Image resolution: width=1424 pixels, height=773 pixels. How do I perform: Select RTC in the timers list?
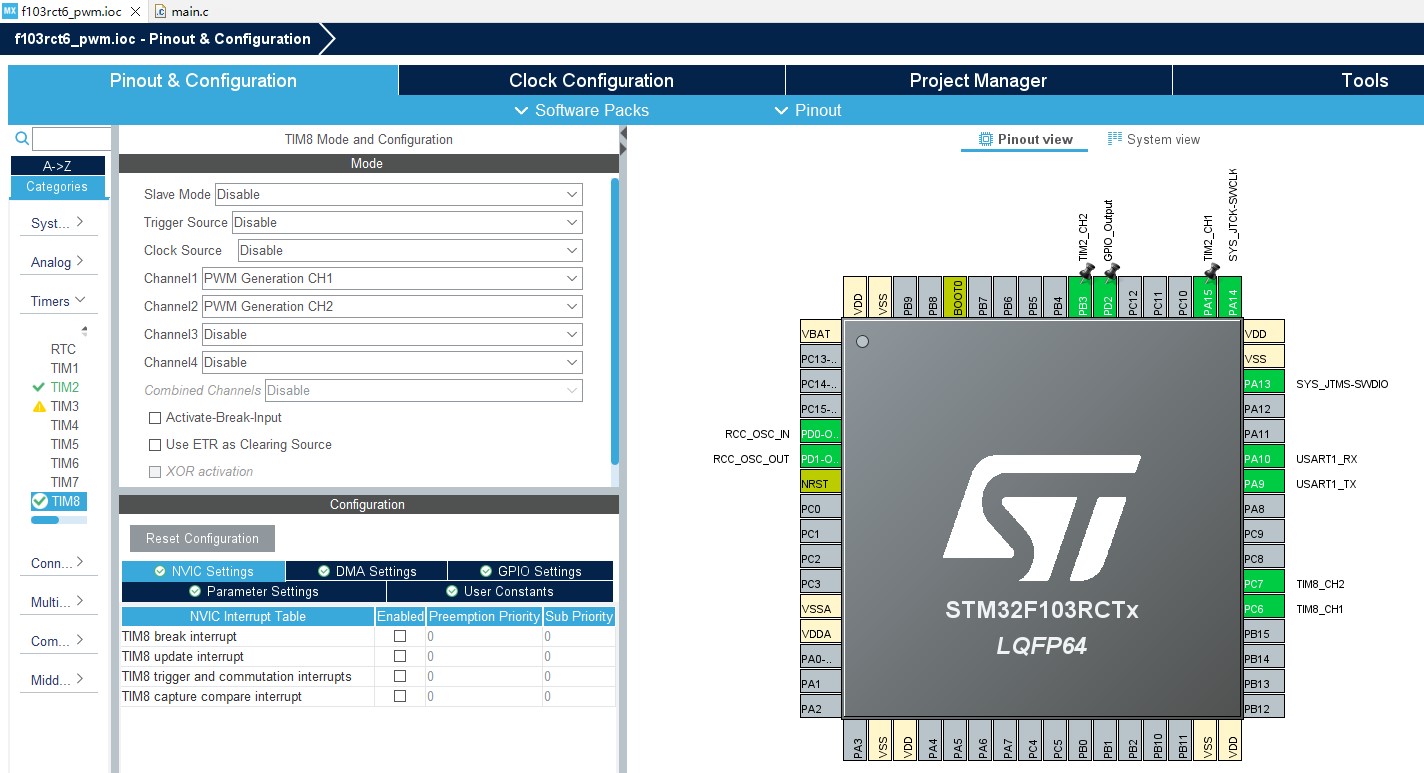63,349
